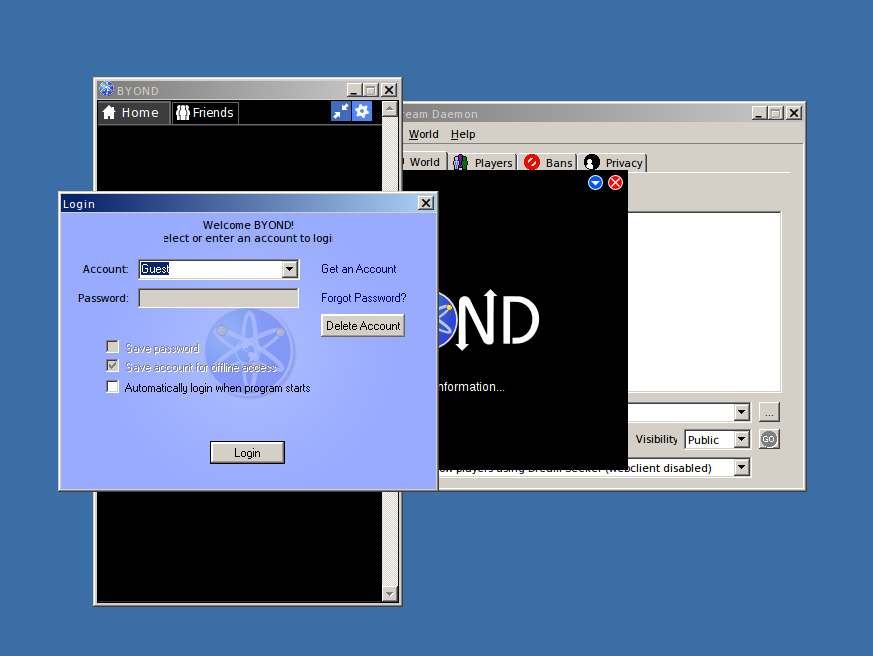Click the Forgot Password? link
The image size is (873, 656).
[364, 298]
